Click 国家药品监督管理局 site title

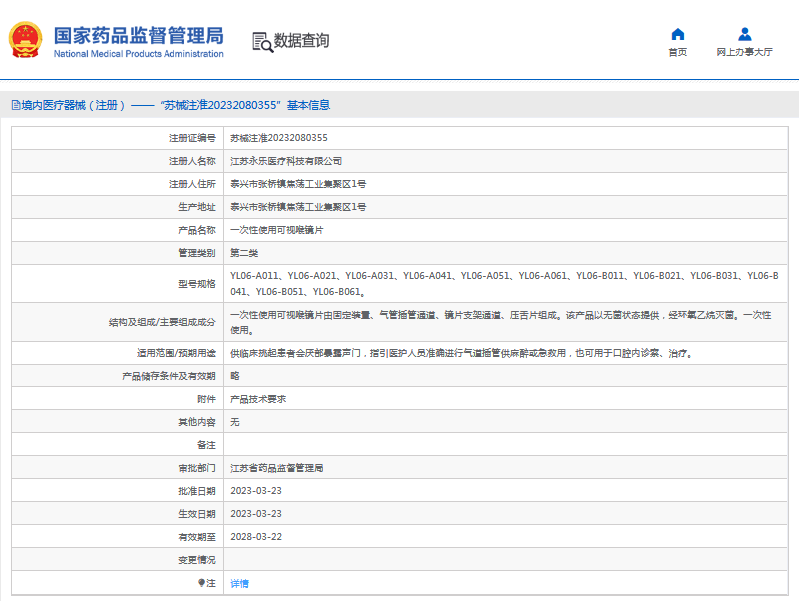(x=139, y=36)
